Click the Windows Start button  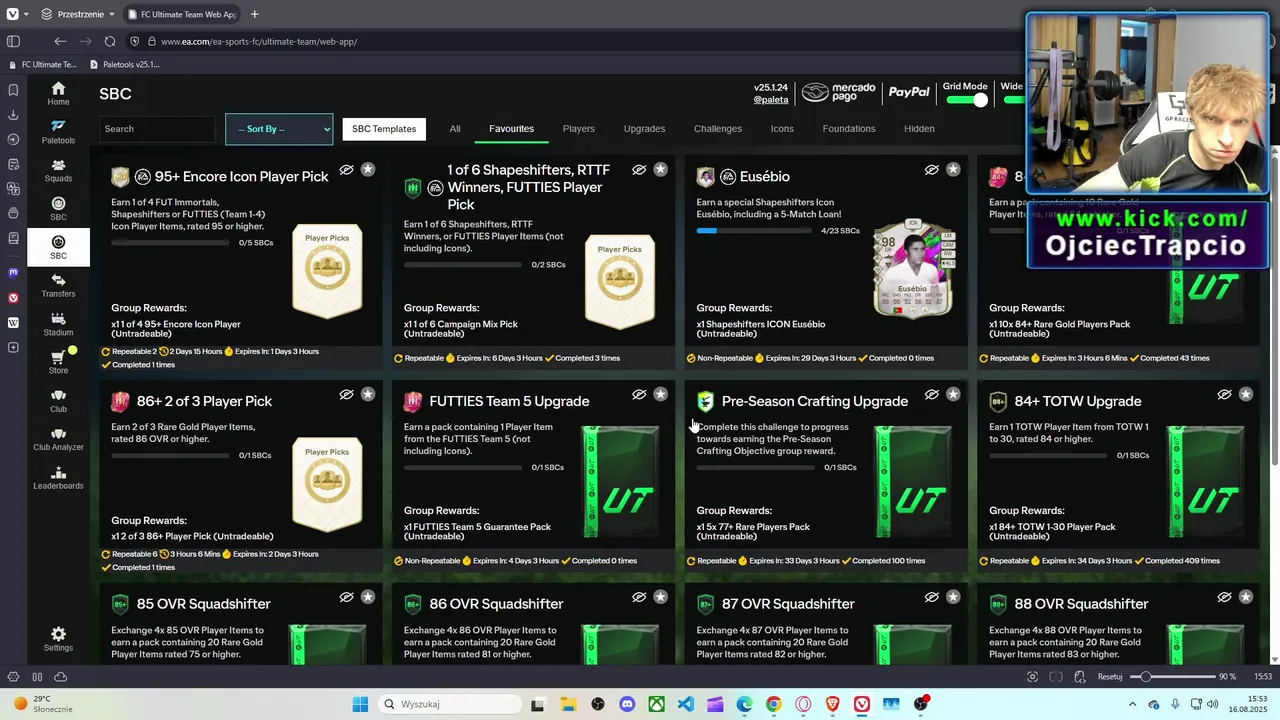pyautogui.click(x=360, y=704)
